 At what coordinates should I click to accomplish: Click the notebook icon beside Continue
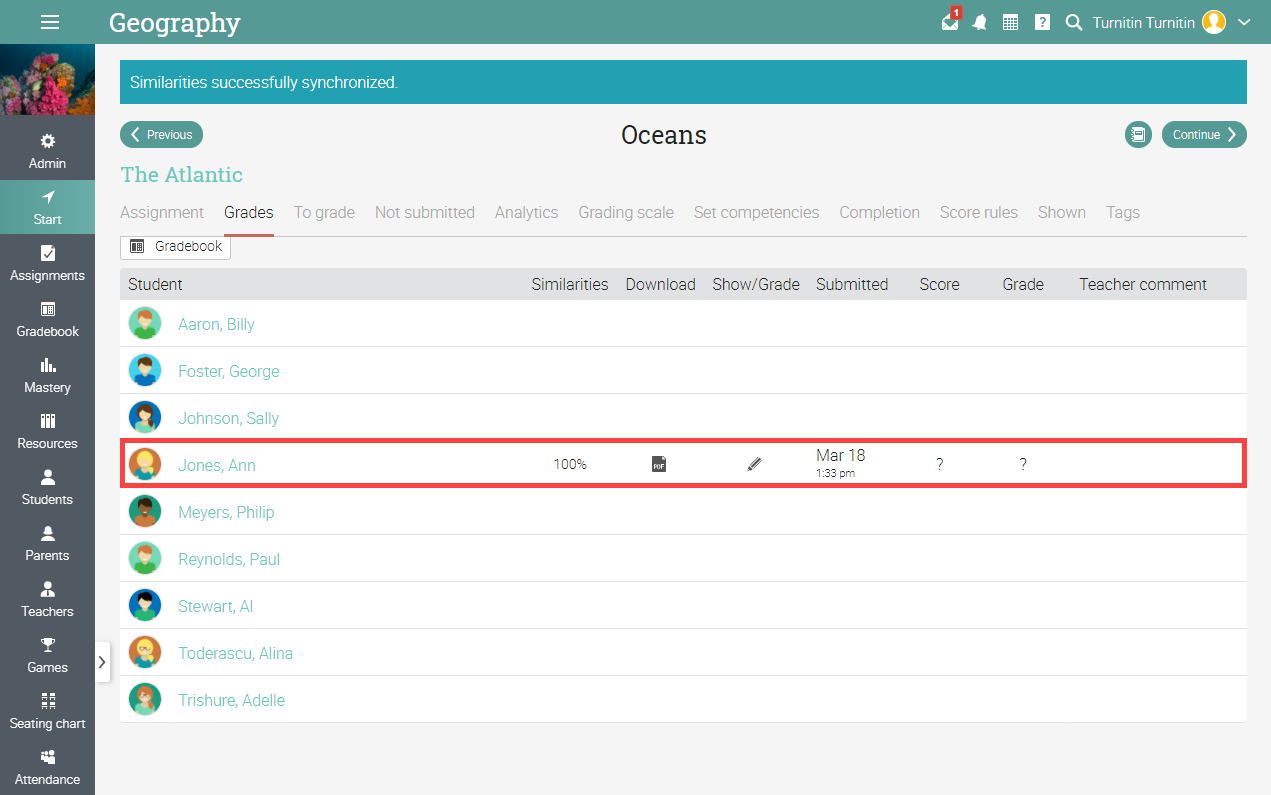click(x=1138, y=135)
